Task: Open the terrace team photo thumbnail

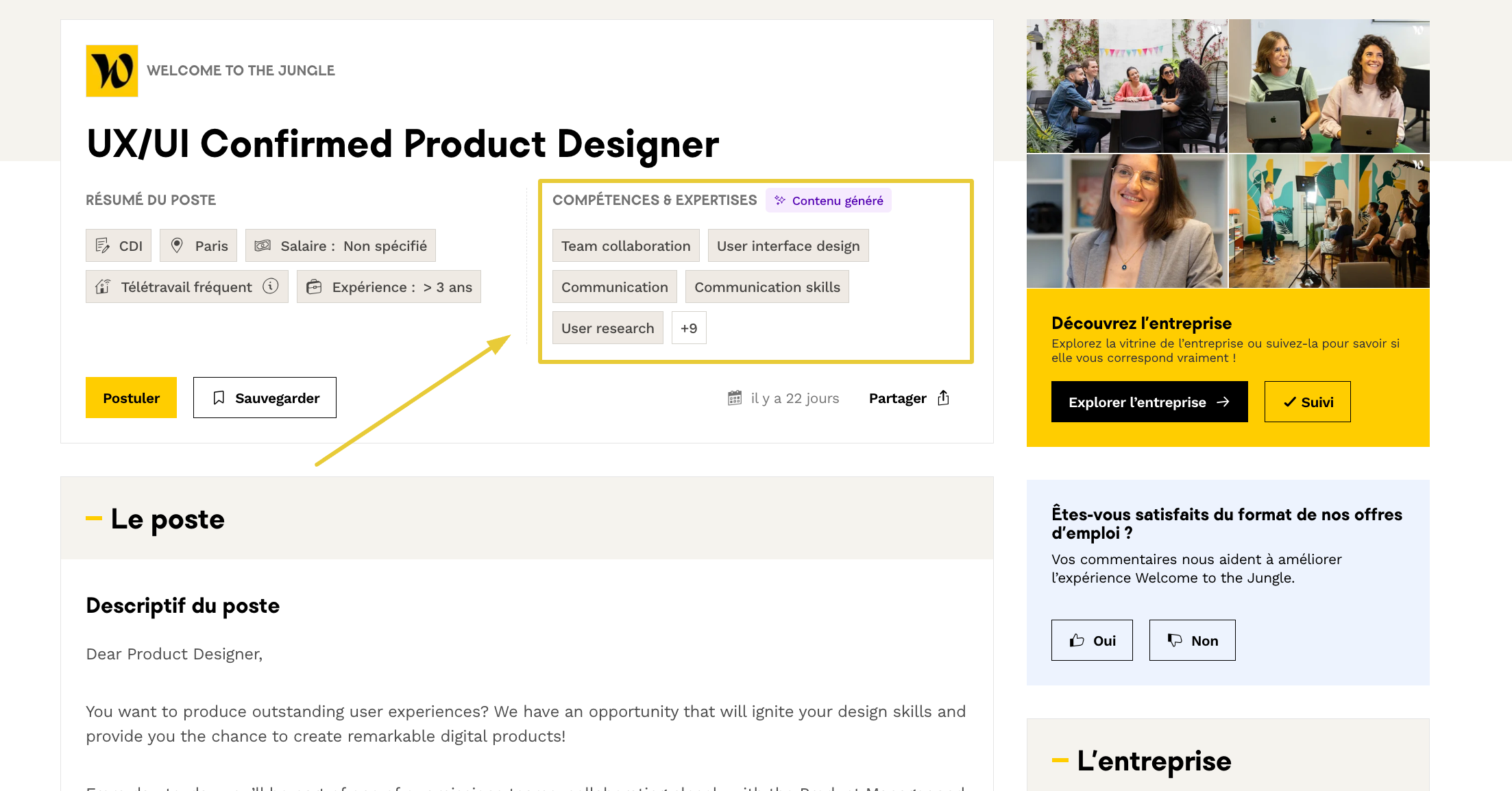Action: tap(1127, 86)
